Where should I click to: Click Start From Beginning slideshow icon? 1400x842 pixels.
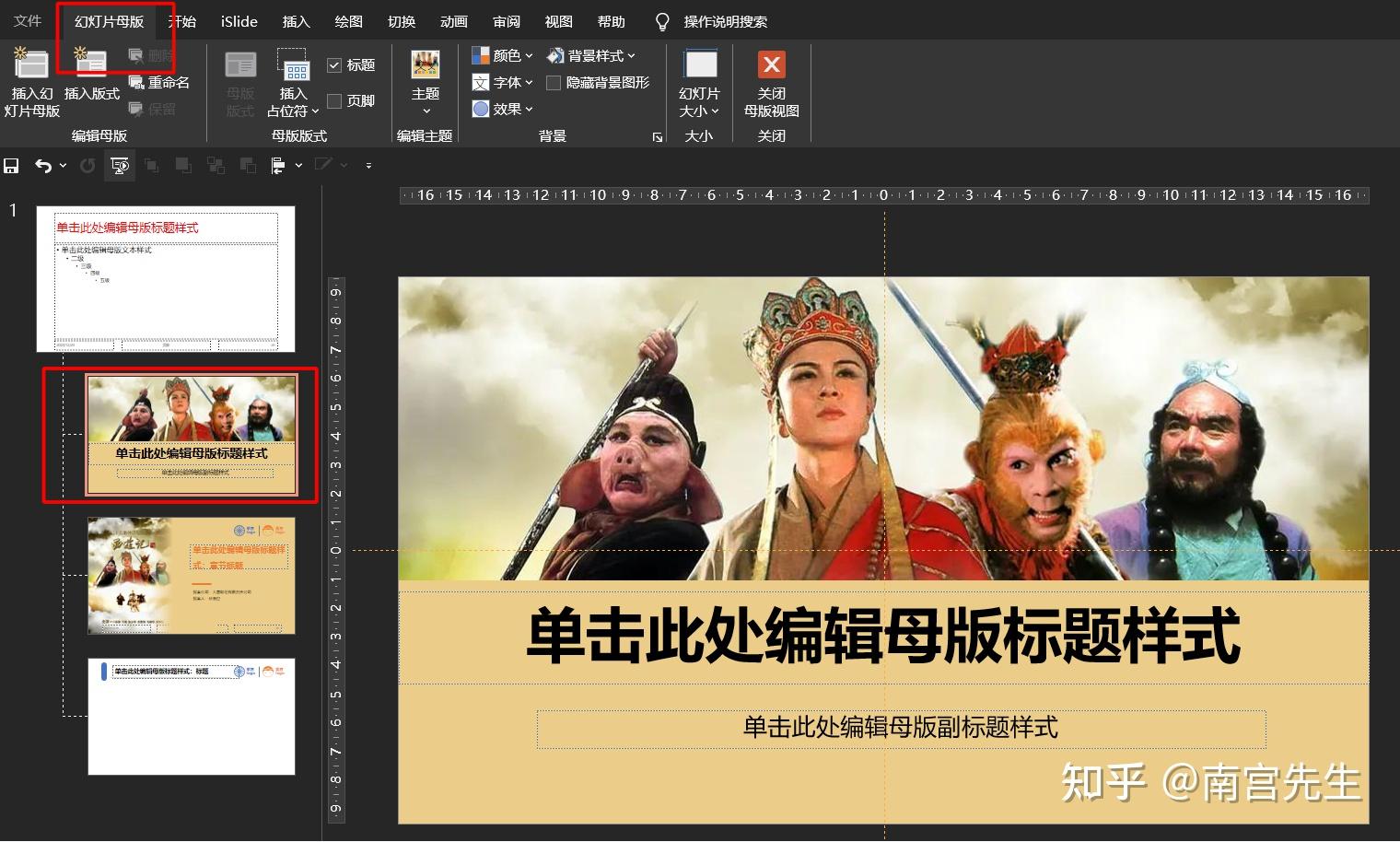(x=120, y=166)
